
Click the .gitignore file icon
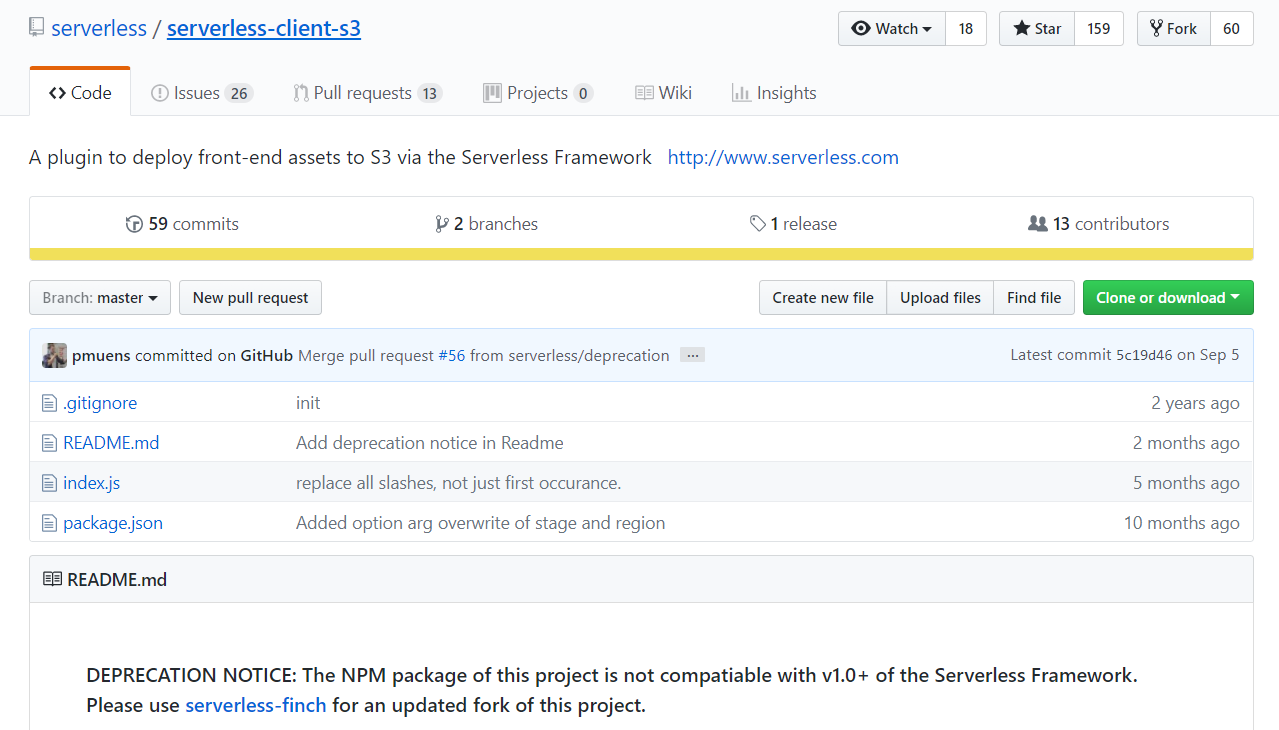click(49, 403)
